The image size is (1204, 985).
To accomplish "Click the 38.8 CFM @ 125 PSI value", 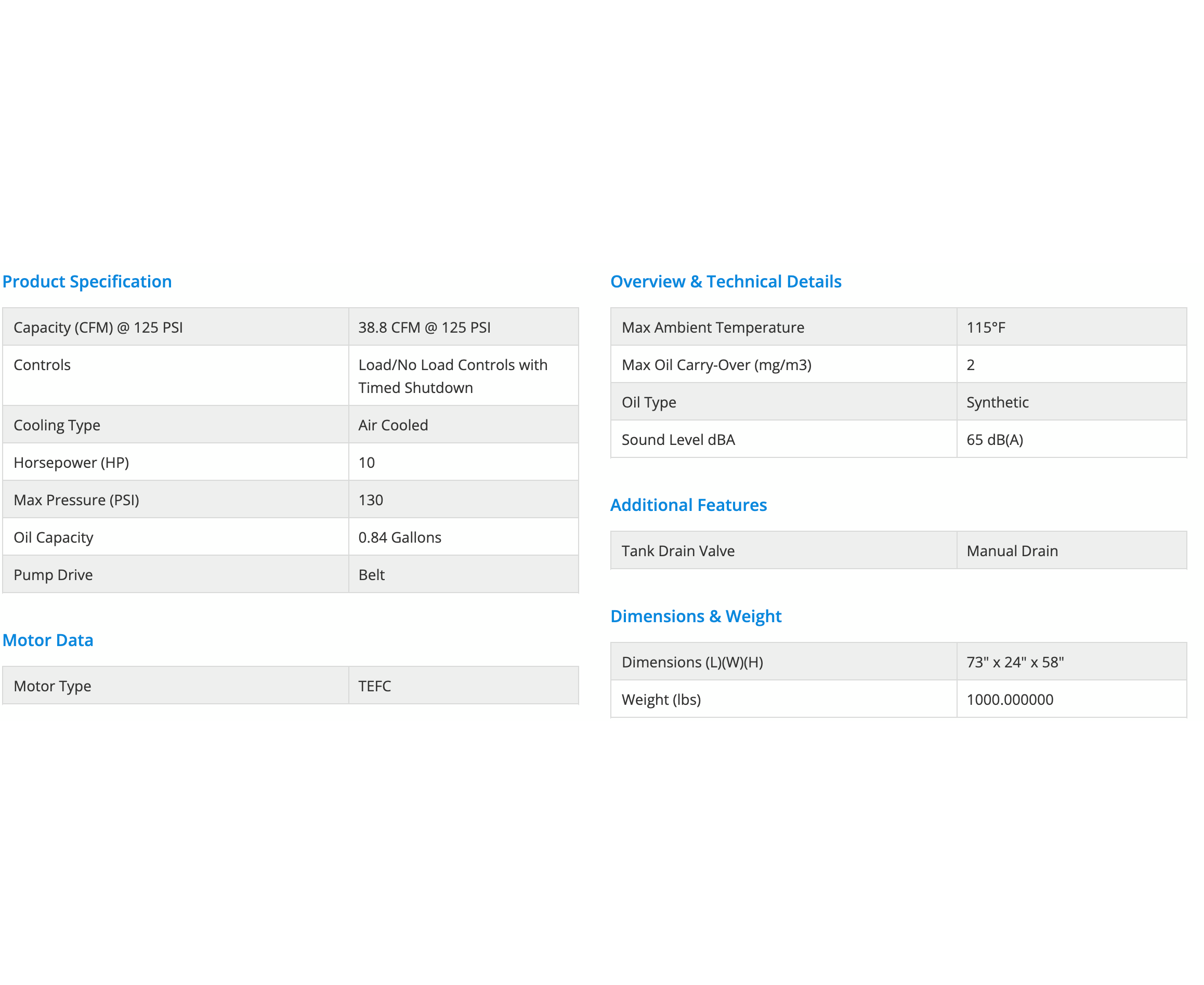I will tap(424, 327).
